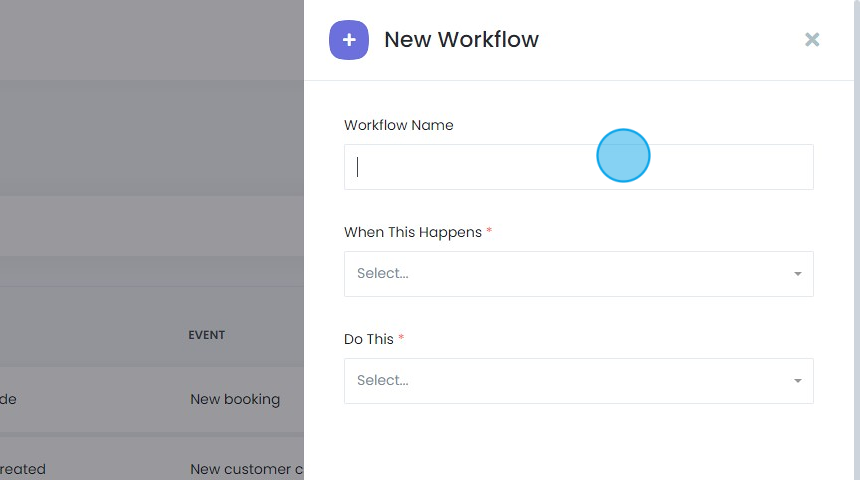
Task: Click the Do This dropdown arrow
Action: point(797,381)
